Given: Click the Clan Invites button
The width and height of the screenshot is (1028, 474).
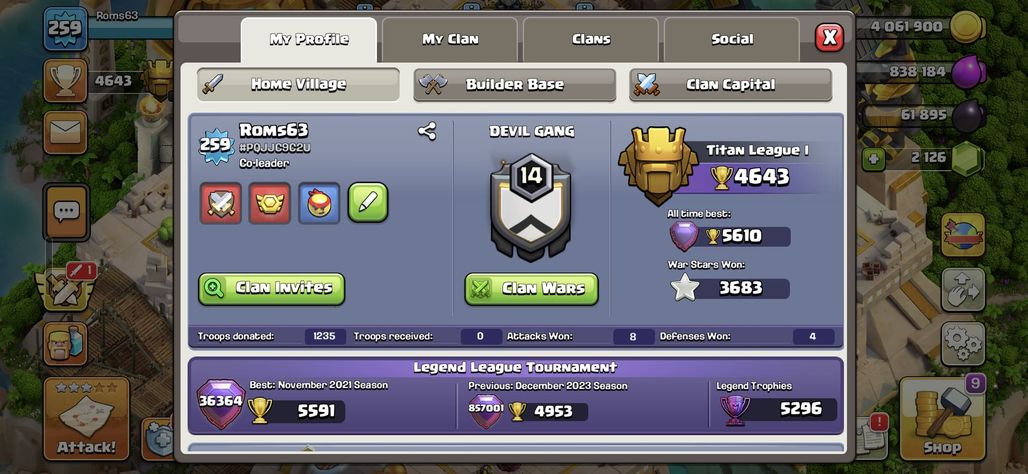Looking at the screenshot, I should [271, 288].
